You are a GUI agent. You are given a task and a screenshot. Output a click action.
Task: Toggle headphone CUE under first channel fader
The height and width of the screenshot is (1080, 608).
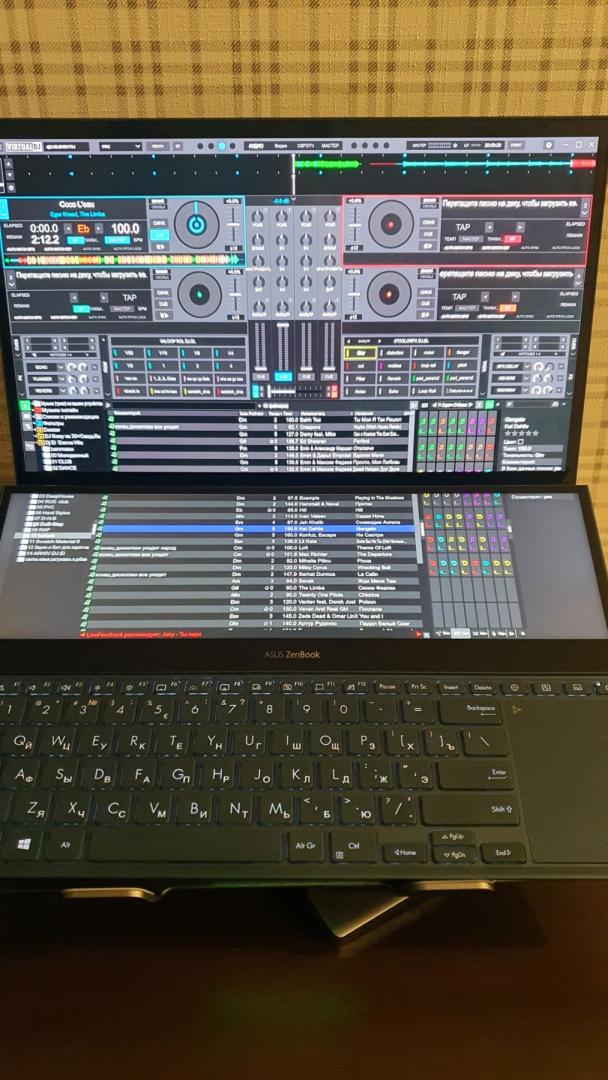(x=261, y=377)
